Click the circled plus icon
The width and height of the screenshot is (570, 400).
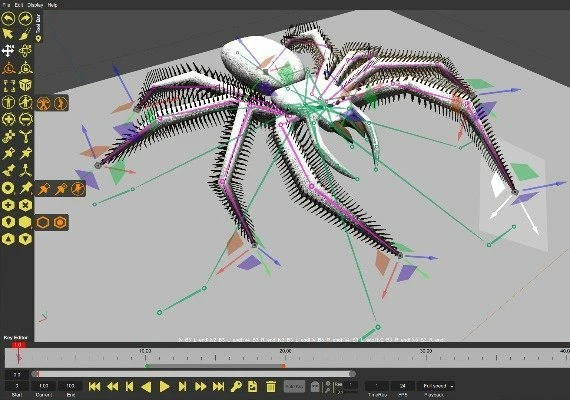[x=8, y=120]
